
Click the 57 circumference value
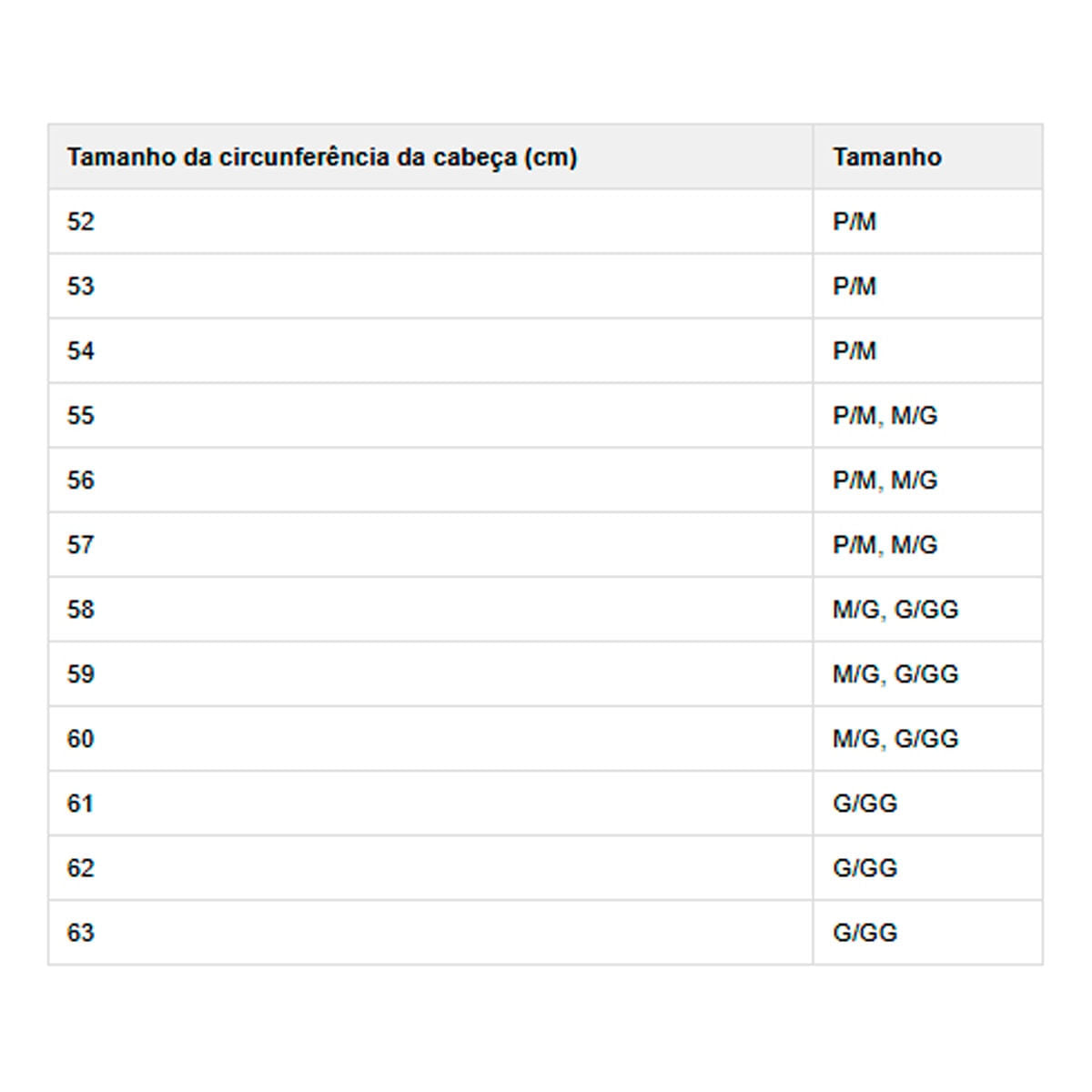(x=81, y=545)
